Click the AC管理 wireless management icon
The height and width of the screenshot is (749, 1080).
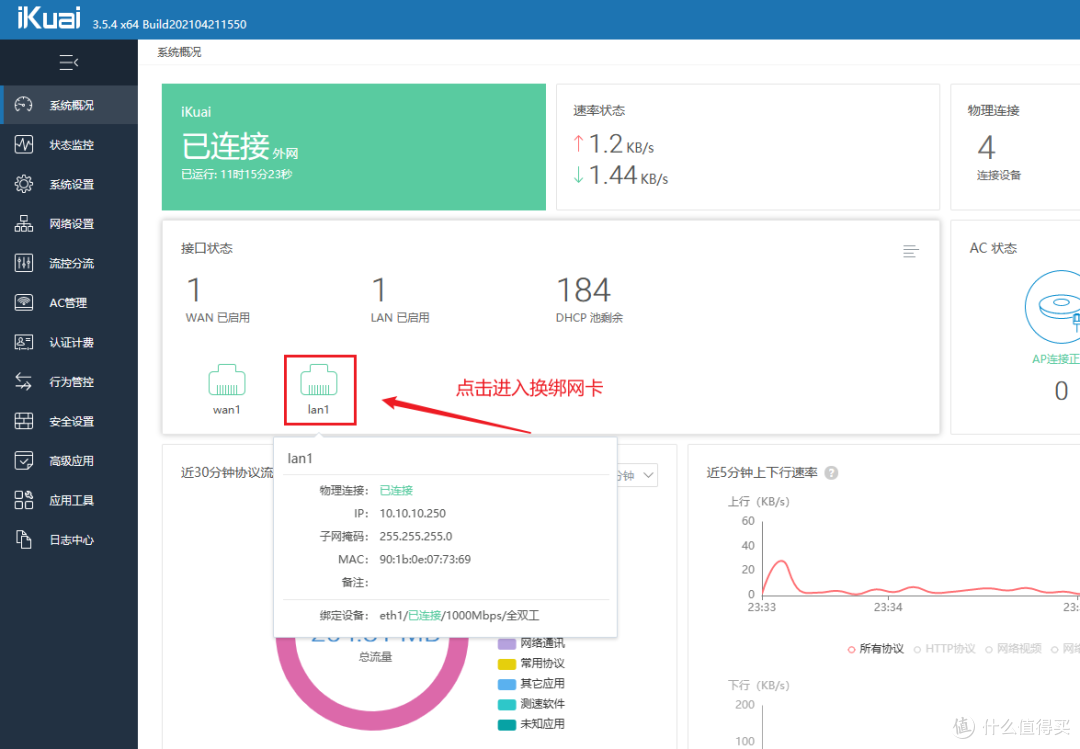pyautogui.click(x=24, y=302)
